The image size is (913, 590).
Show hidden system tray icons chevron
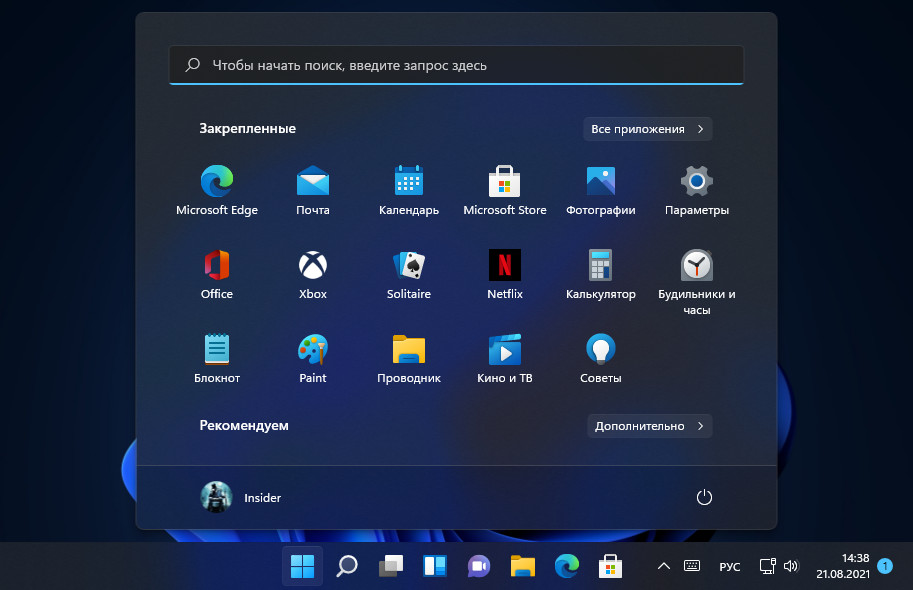663,567
